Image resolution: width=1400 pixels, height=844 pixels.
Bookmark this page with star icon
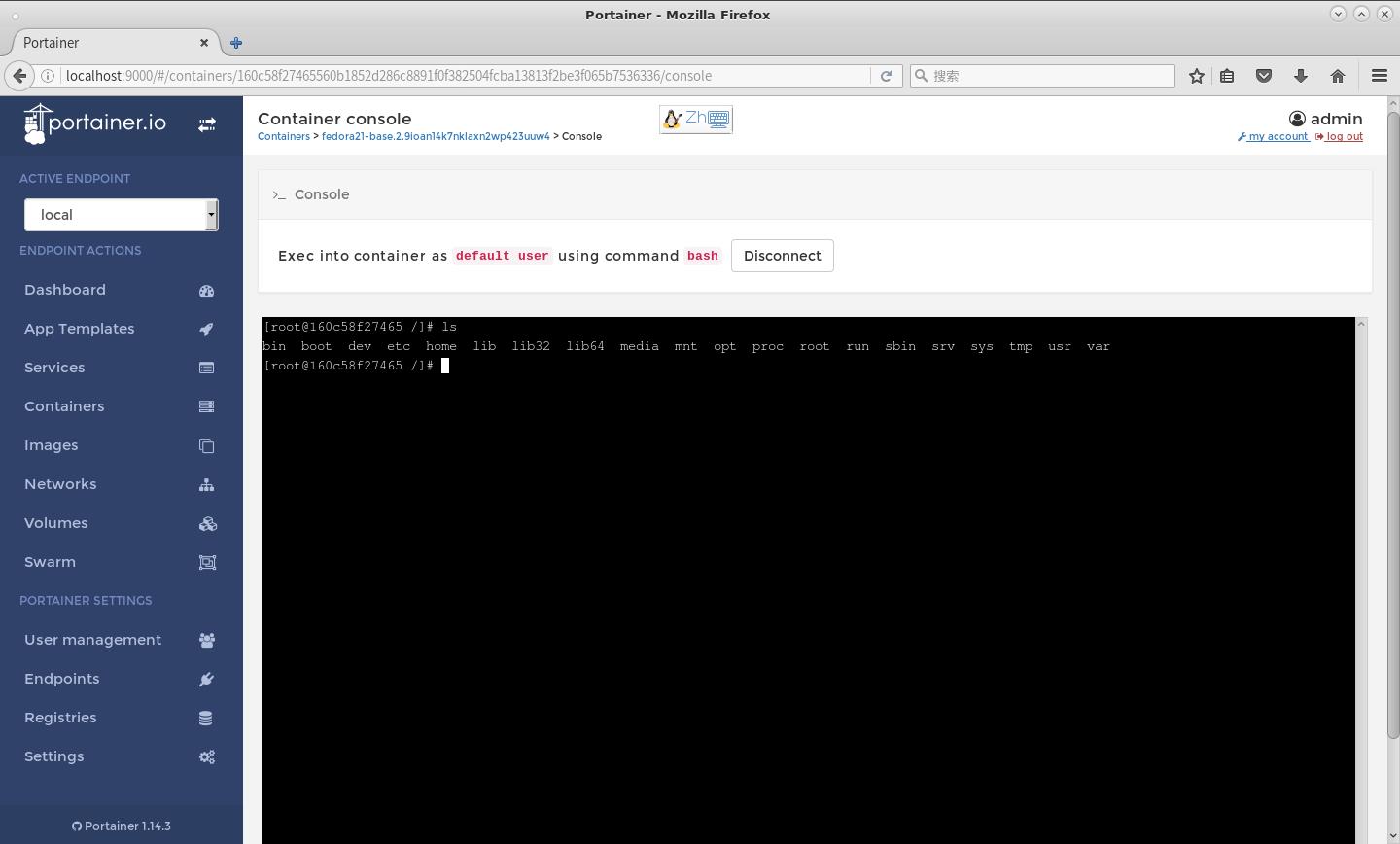pos(1197,76)
